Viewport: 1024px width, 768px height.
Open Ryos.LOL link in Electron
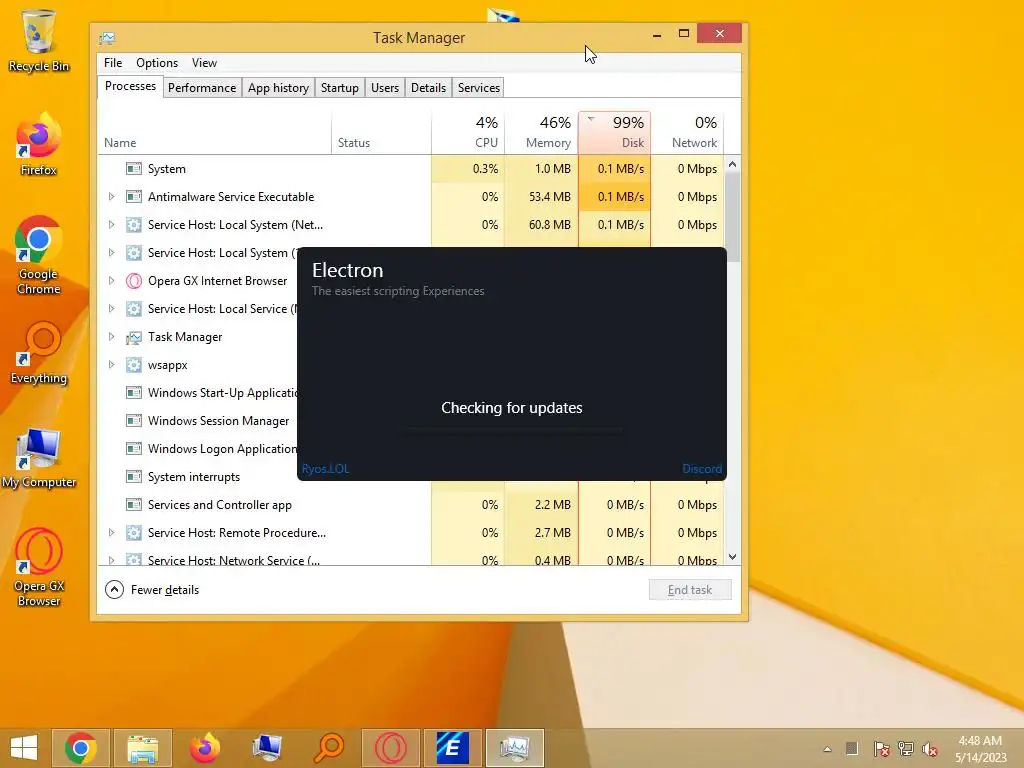(325, 469)
